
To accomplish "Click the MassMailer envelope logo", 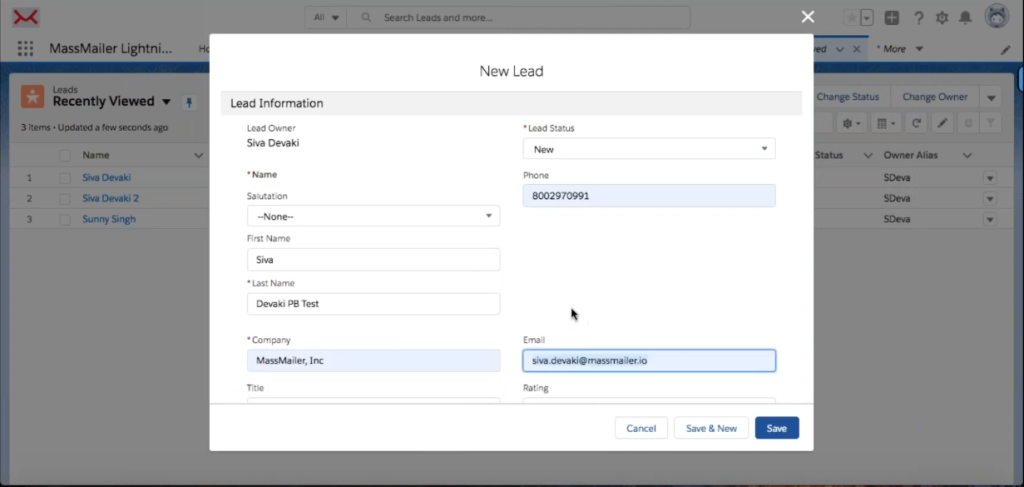I will (x=25, y=18).
